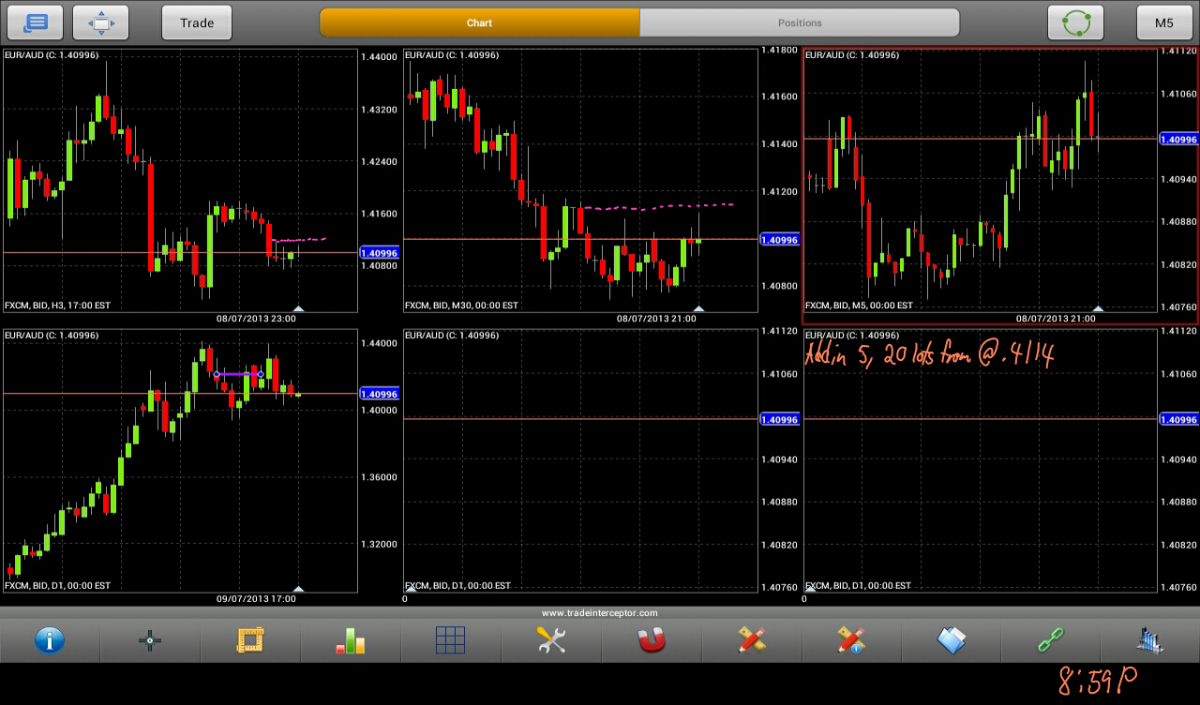Image resolution: width=1200 pixels, height=705 pixels.
Task: Open the Trade button
Action: click(197, 22)
